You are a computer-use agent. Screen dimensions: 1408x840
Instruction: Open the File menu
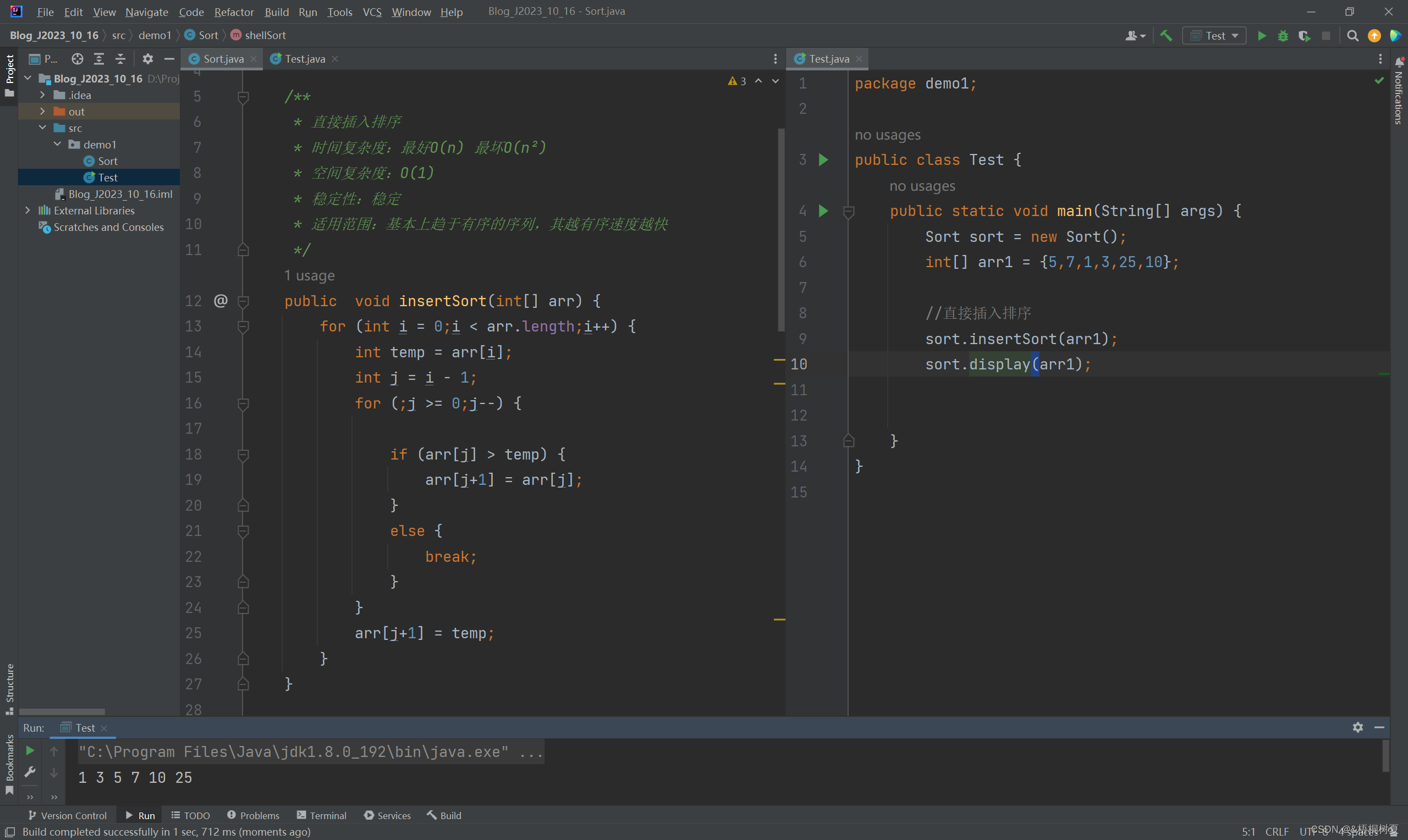point(45,12)
